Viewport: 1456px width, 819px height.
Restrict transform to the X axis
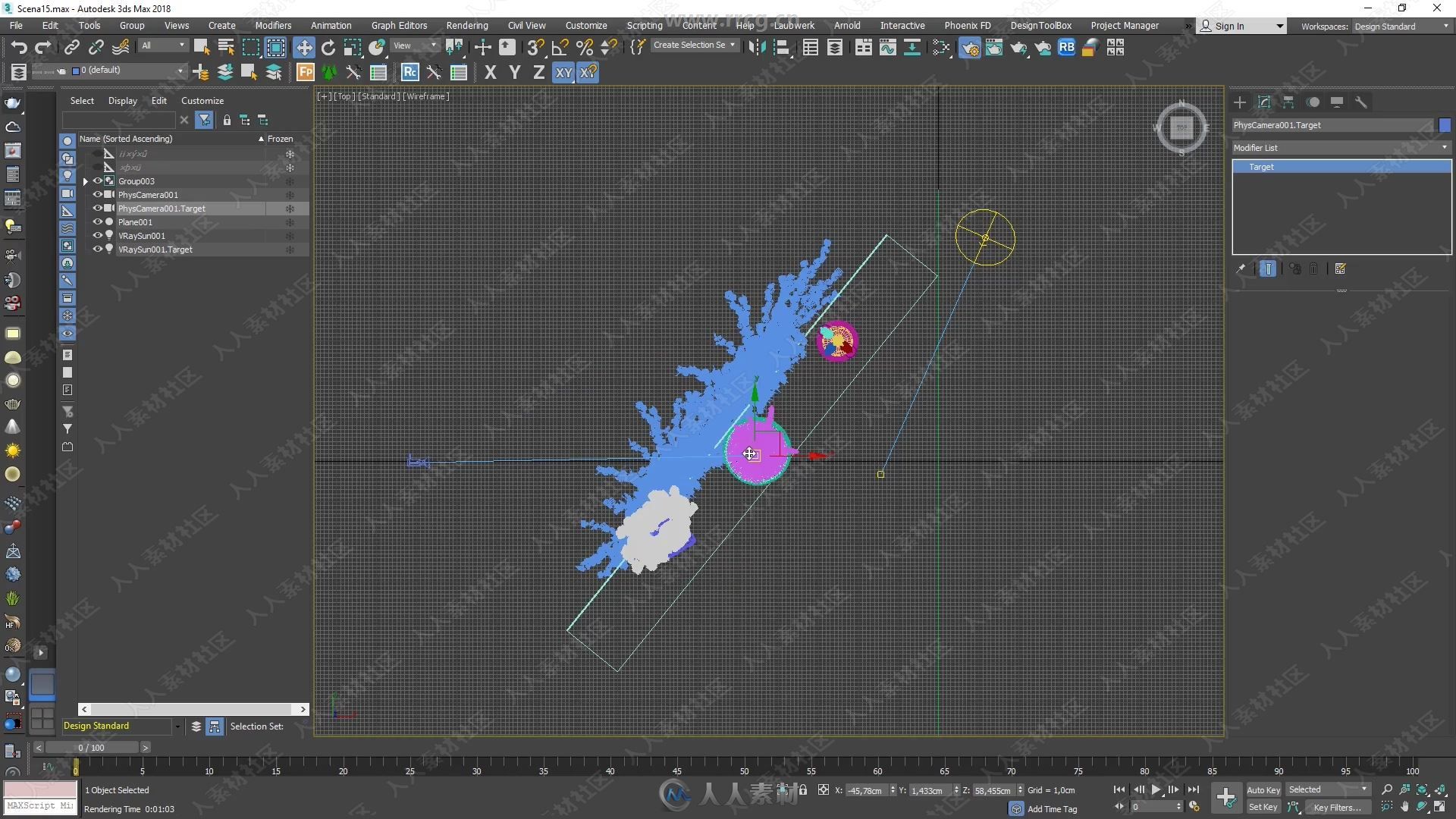[490, 72]
